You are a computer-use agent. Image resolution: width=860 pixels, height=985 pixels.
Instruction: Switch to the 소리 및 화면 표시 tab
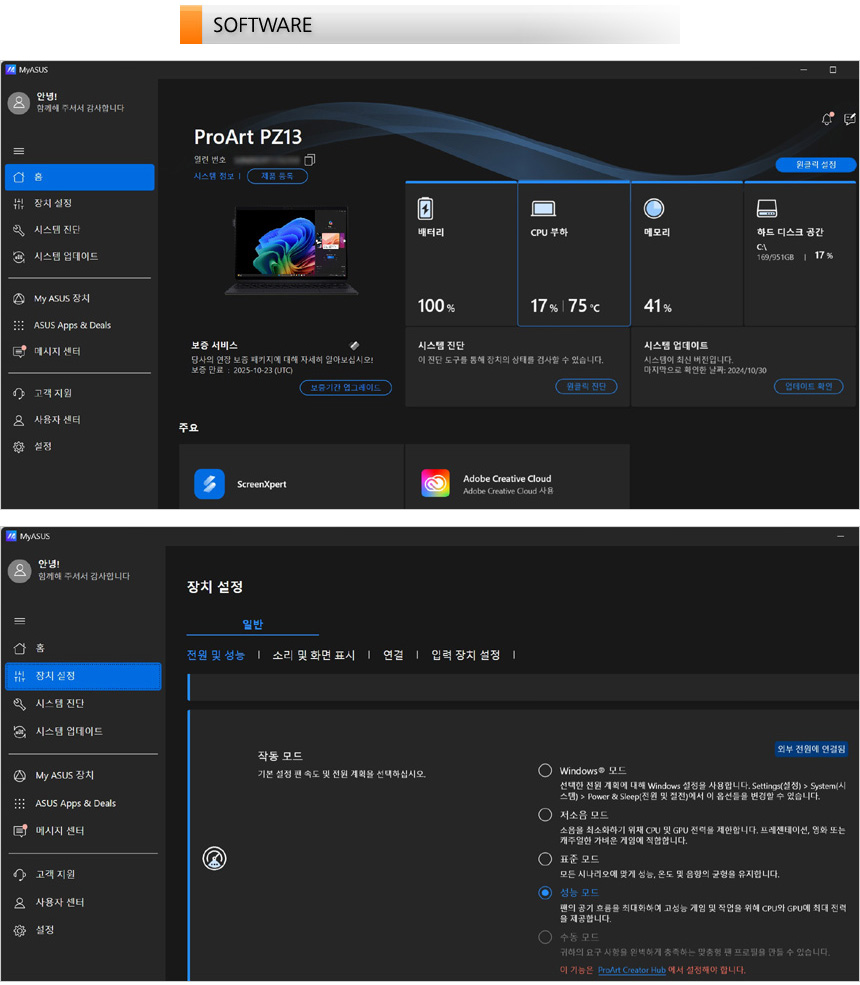click(314, 655)
